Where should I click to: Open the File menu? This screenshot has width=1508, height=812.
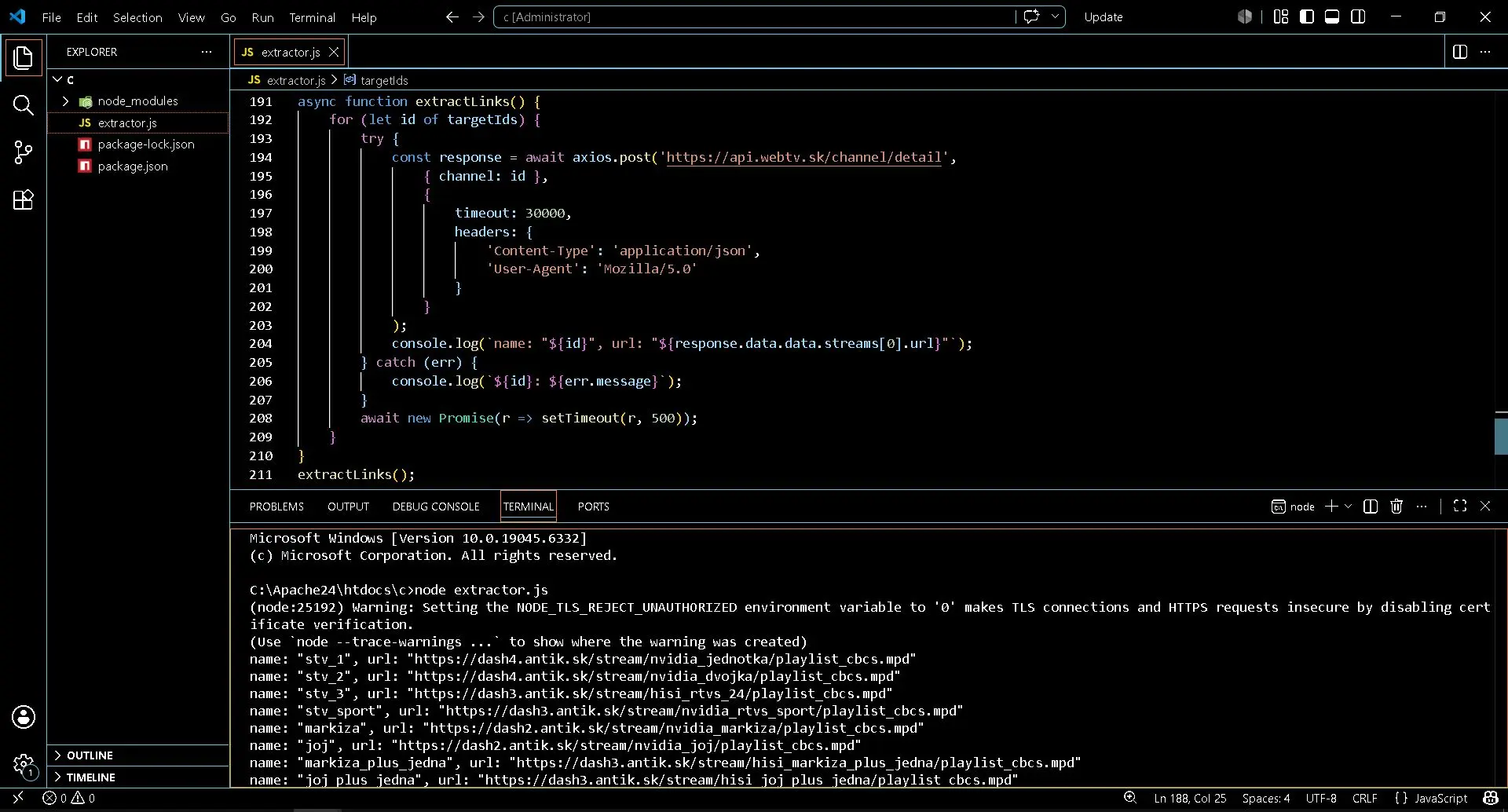coord(52,17)
